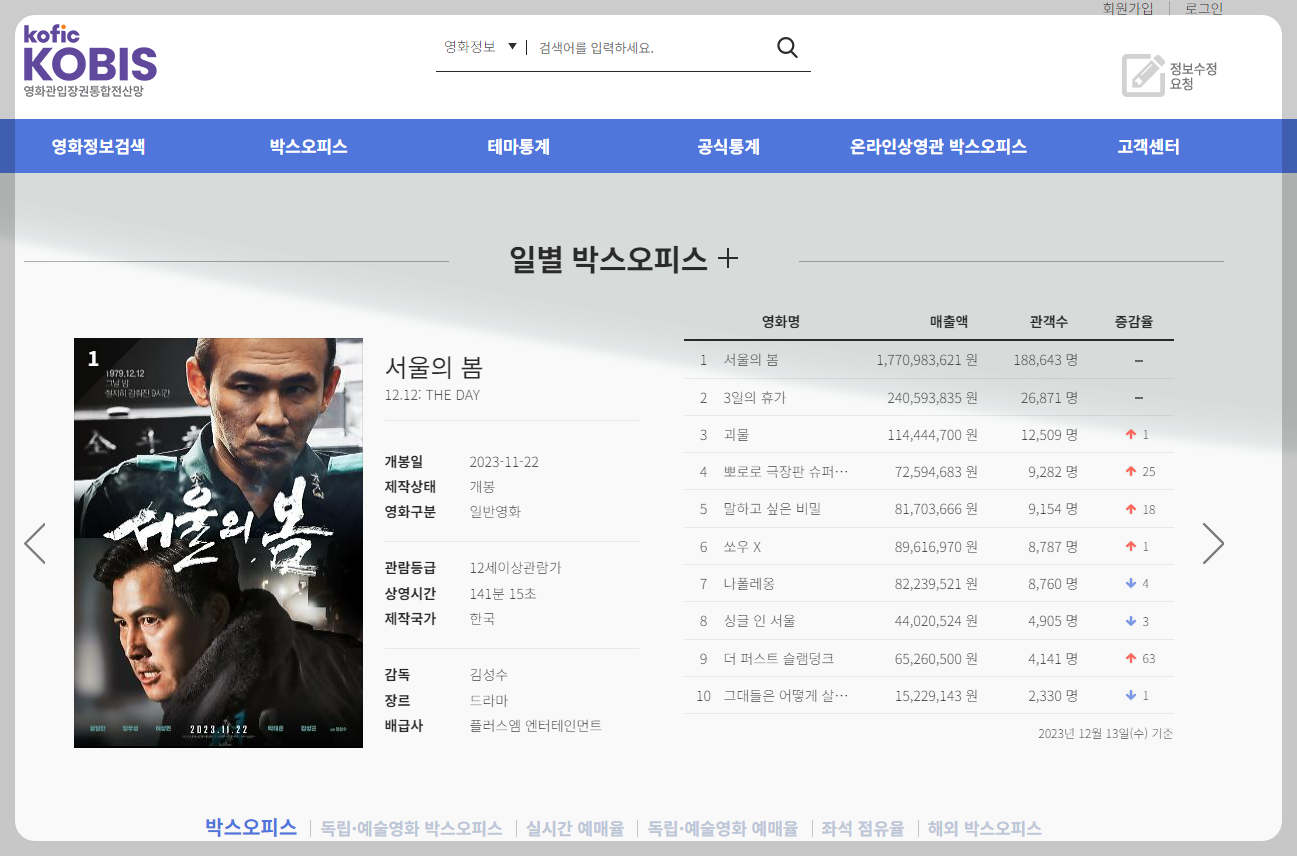
Task: Select the 해외 박스오피스 tab
Action: (x=985, y=828)
